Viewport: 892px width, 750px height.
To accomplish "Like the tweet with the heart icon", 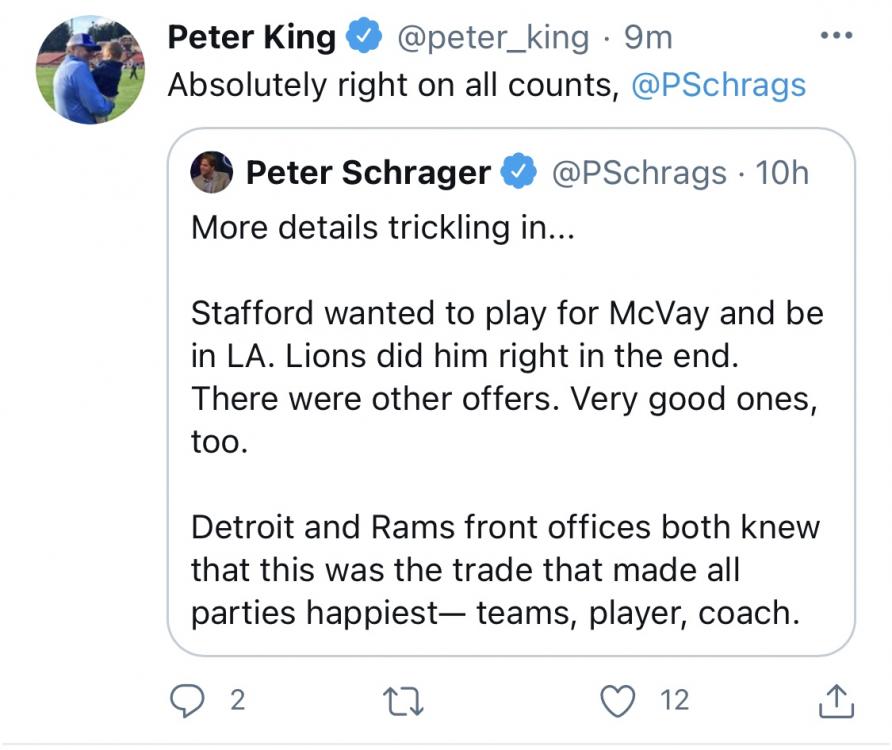I will (620, 701).
